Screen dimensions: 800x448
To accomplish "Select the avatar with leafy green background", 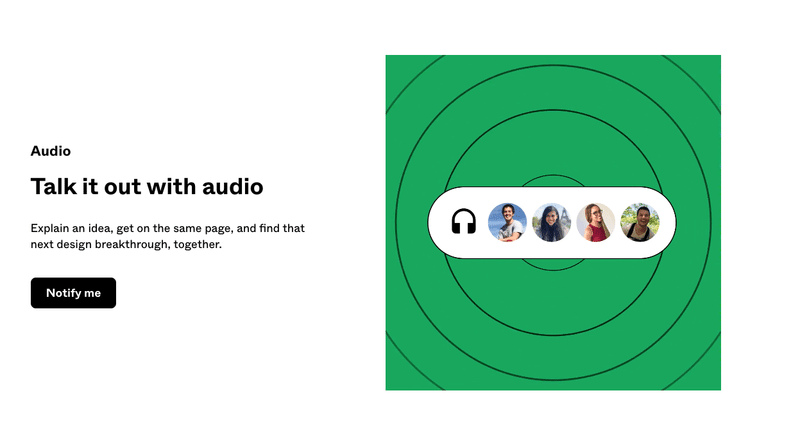I will (640, 222).
